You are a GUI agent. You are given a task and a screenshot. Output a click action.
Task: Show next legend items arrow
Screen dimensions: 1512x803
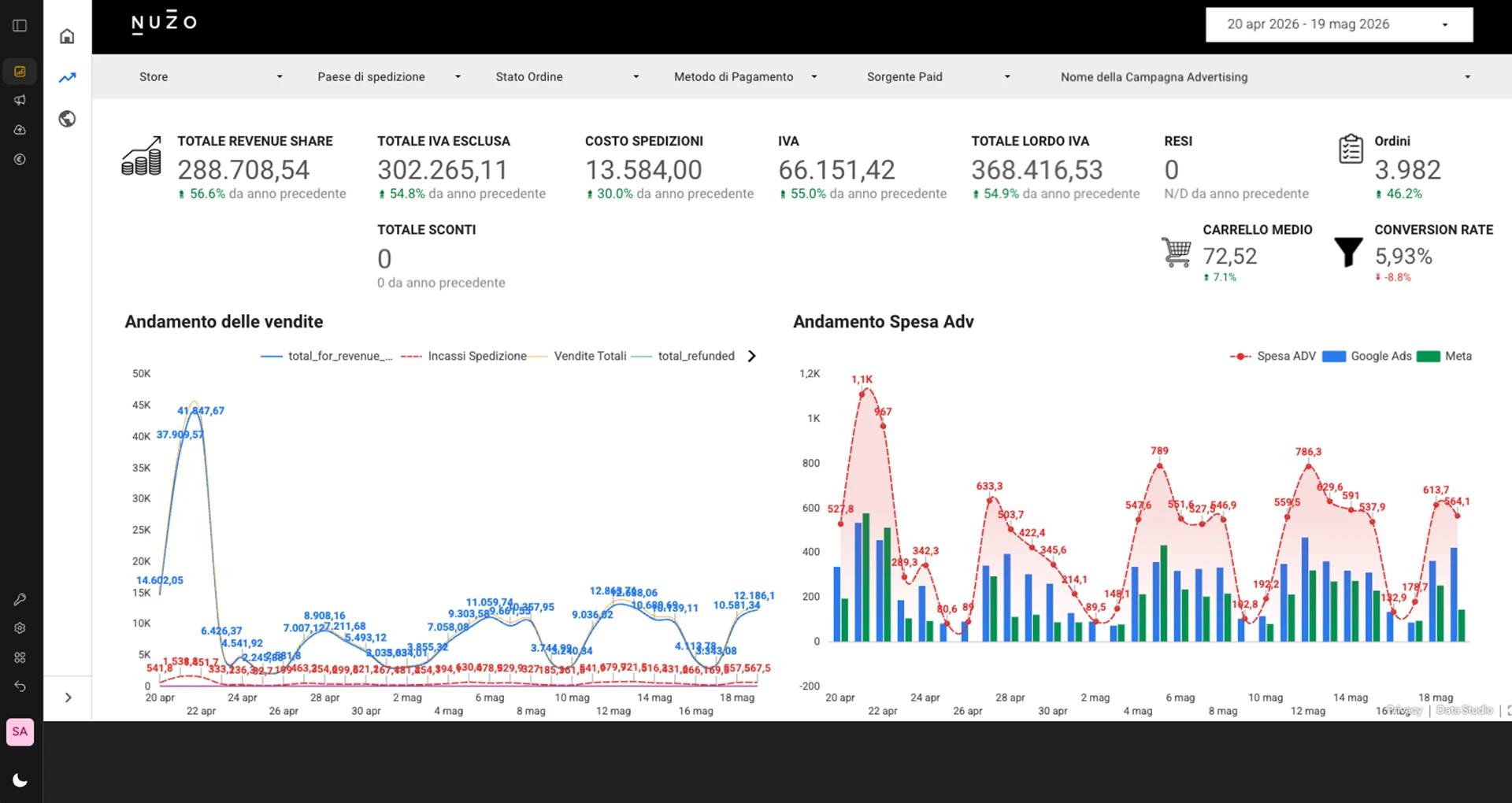click(751, 356)
